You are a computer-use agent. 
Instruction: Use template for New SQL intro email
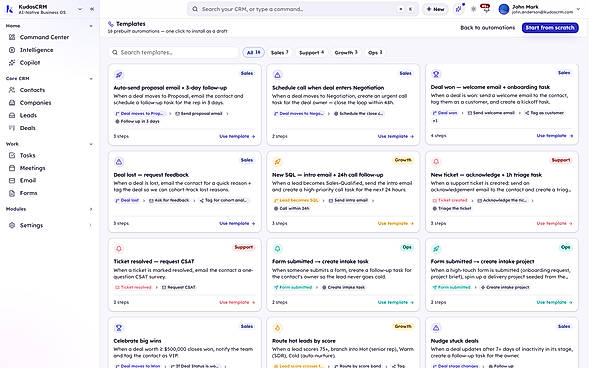pyautogui.click(x=396, y=223)
